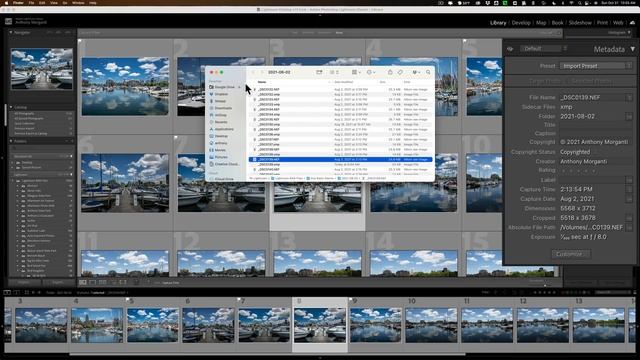The width and height of the screenshot is (640, 360).
Task: Collapse the Metadata panel triangle
Action: (x=633, y=49)
